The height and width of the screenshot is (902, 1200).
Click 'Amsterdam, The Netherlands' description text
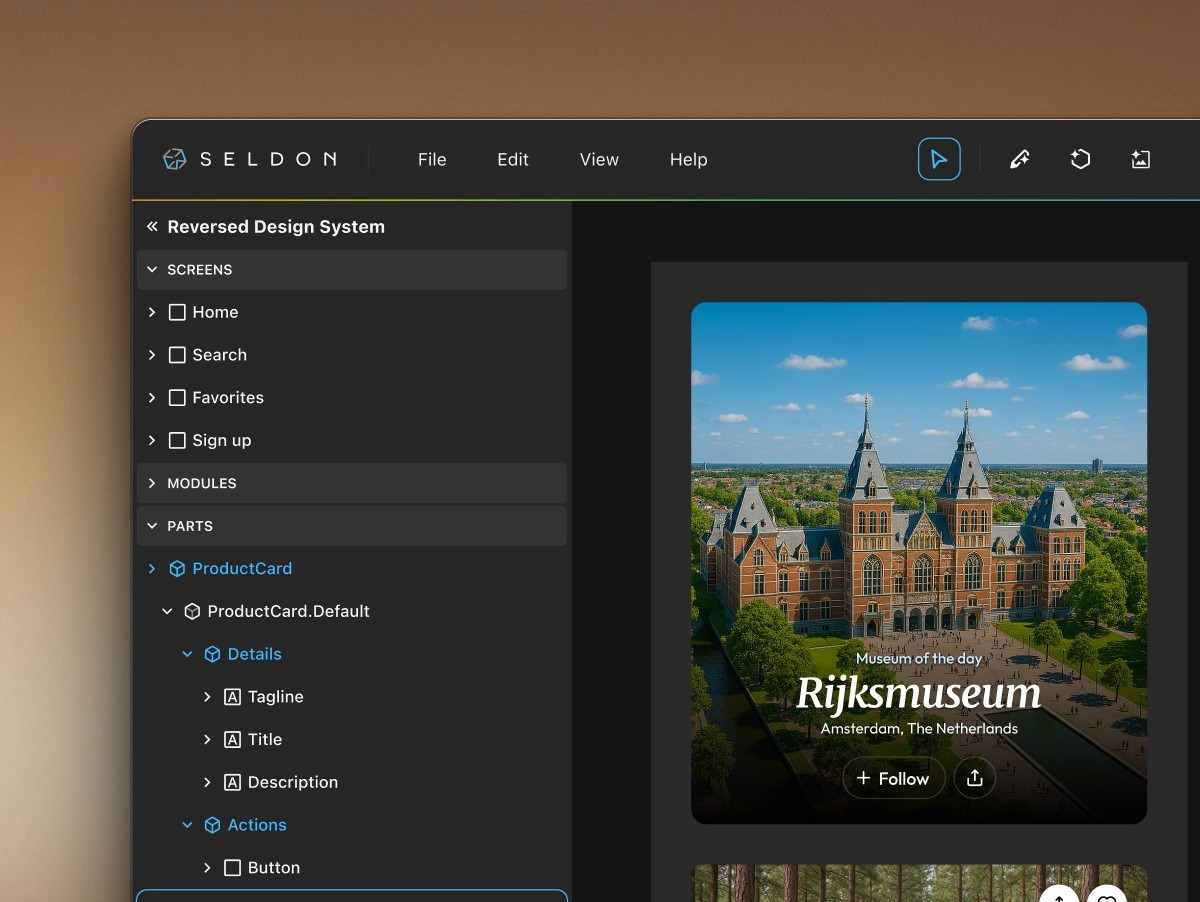click(919, 729)
